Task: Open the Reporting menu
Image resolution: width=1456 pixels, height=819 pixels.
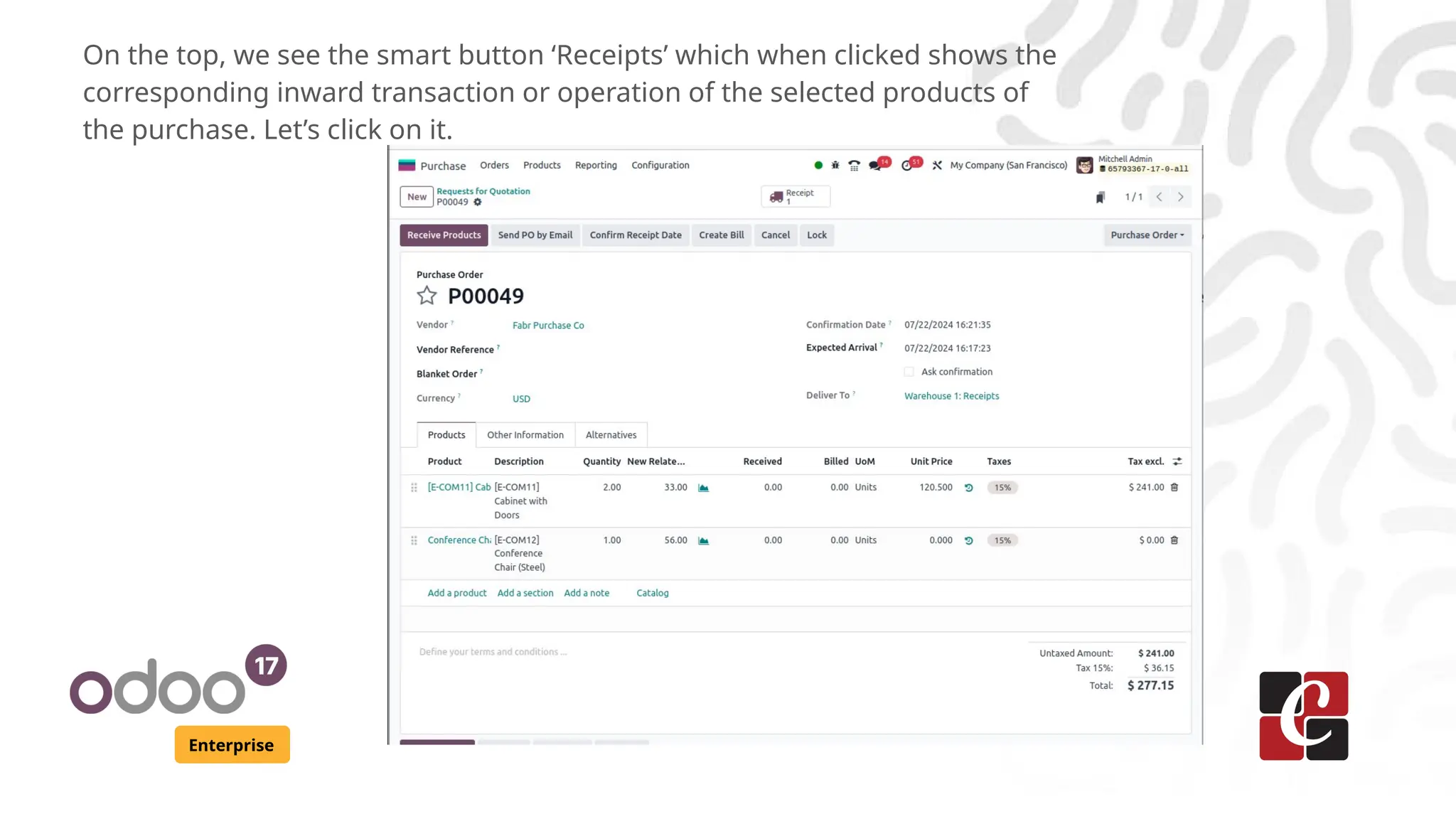Action: (596, 165)
